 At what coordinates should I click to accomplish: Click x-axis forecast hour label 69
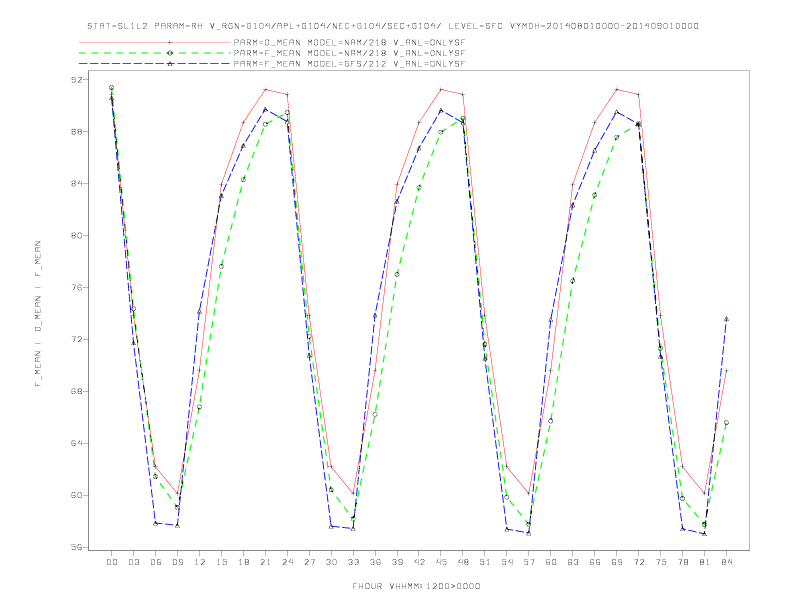(x=617, y=562)
